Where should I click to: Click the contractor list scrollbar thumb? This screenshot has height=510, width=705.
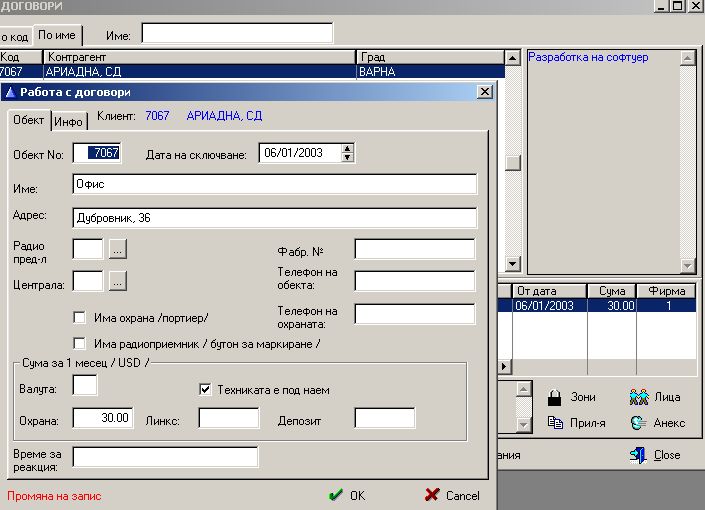[x=513, y=162]
